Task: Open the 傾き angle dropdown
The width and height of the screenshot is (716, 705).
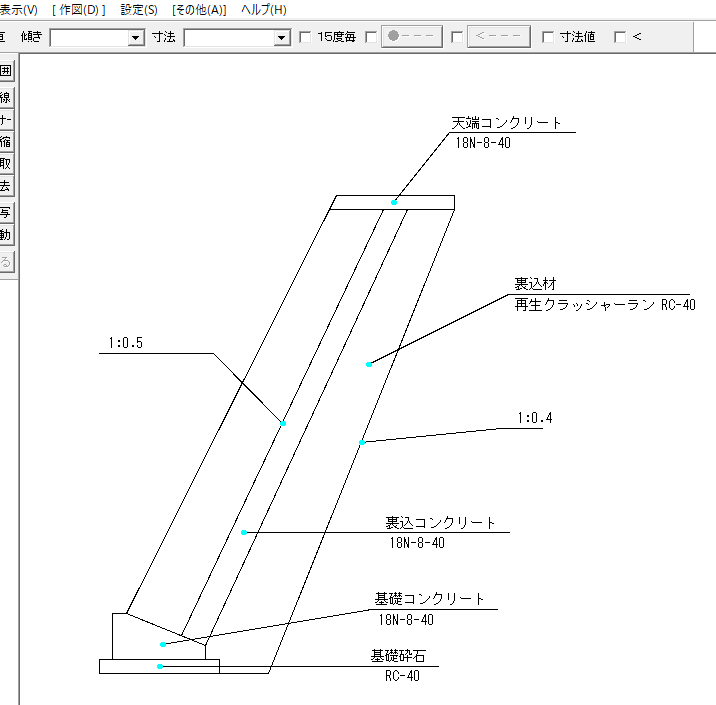Action: [136, 37]
